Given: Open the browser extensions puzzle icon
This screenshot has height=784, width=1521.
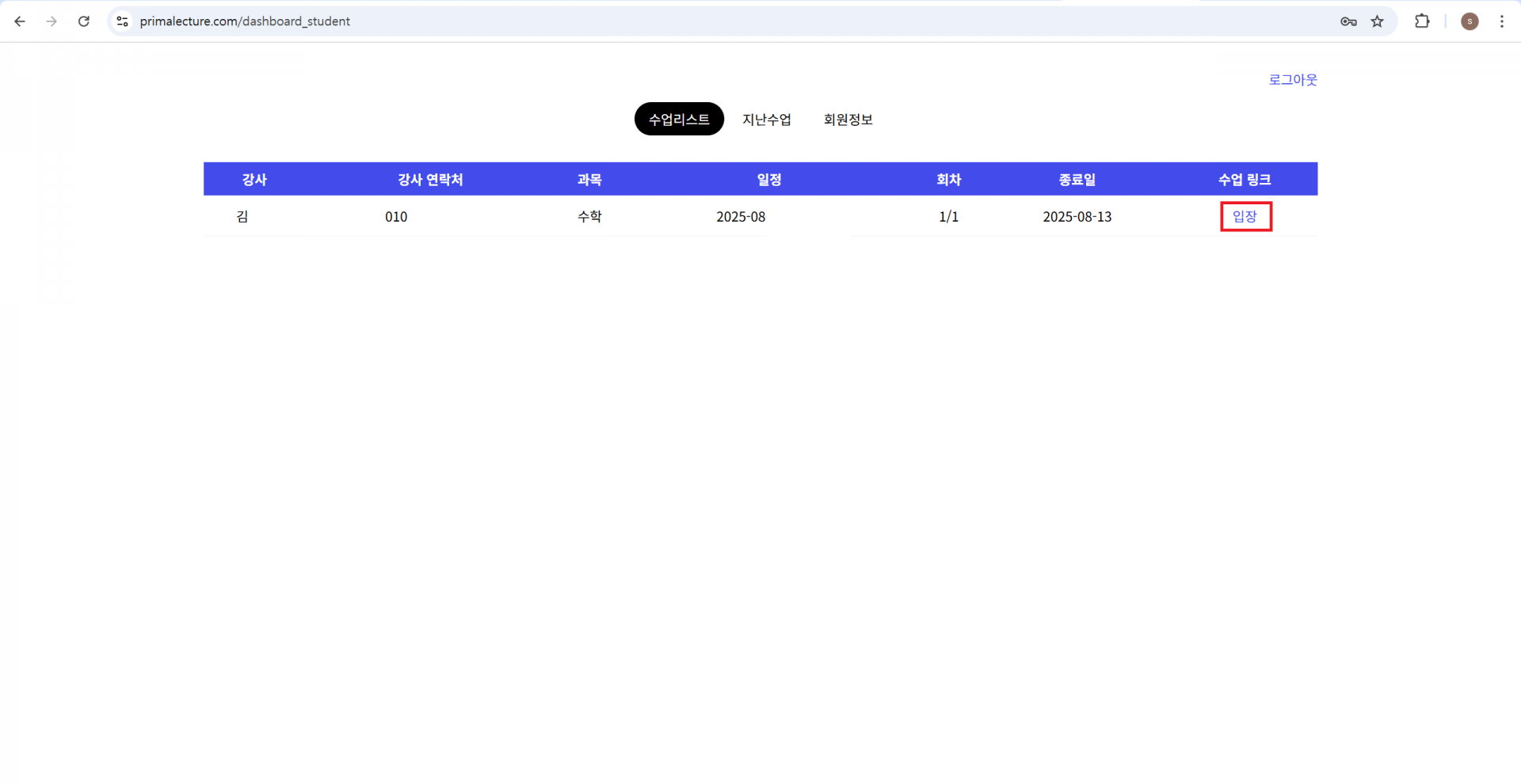Looking at the screenshot, I should 1422,21.
